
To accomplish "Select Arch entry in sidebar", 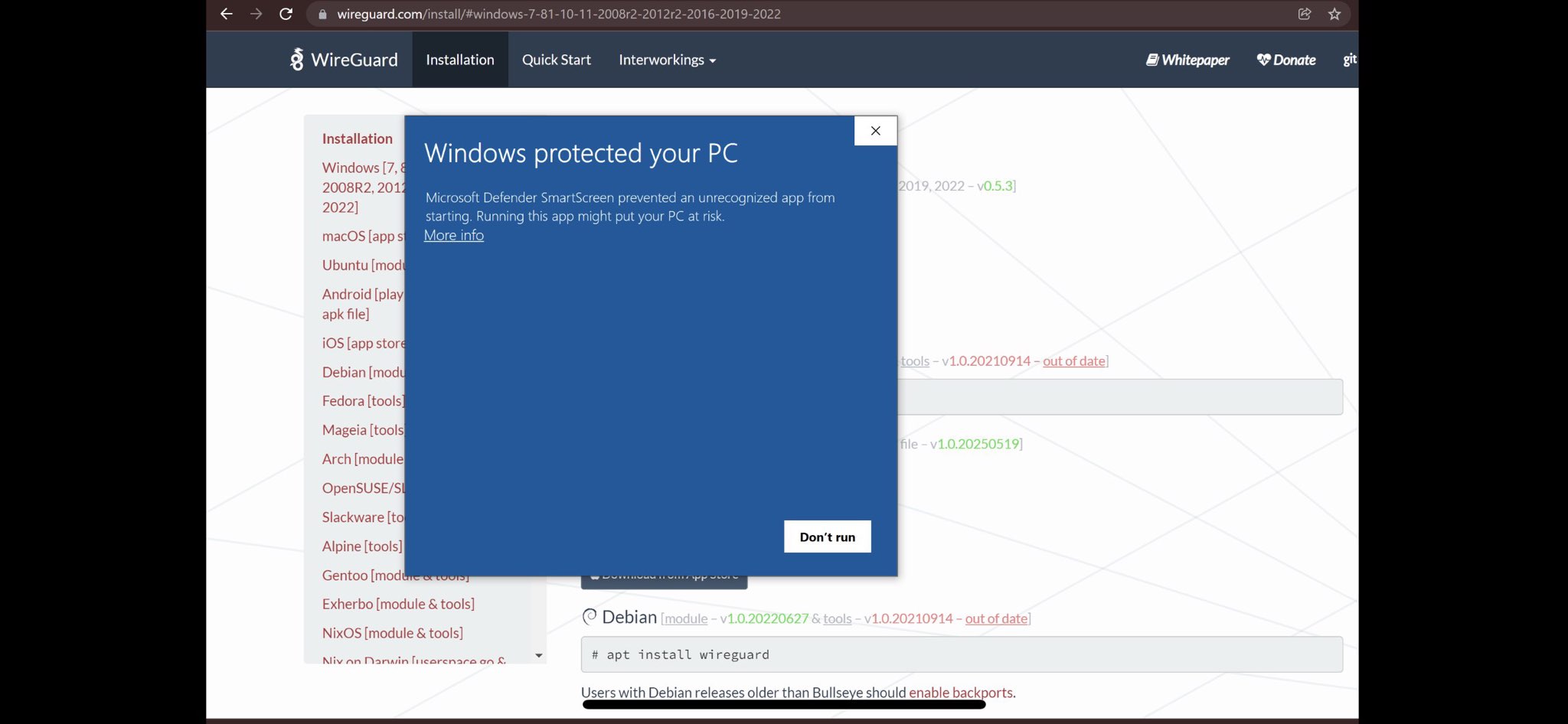I will 363,459.
